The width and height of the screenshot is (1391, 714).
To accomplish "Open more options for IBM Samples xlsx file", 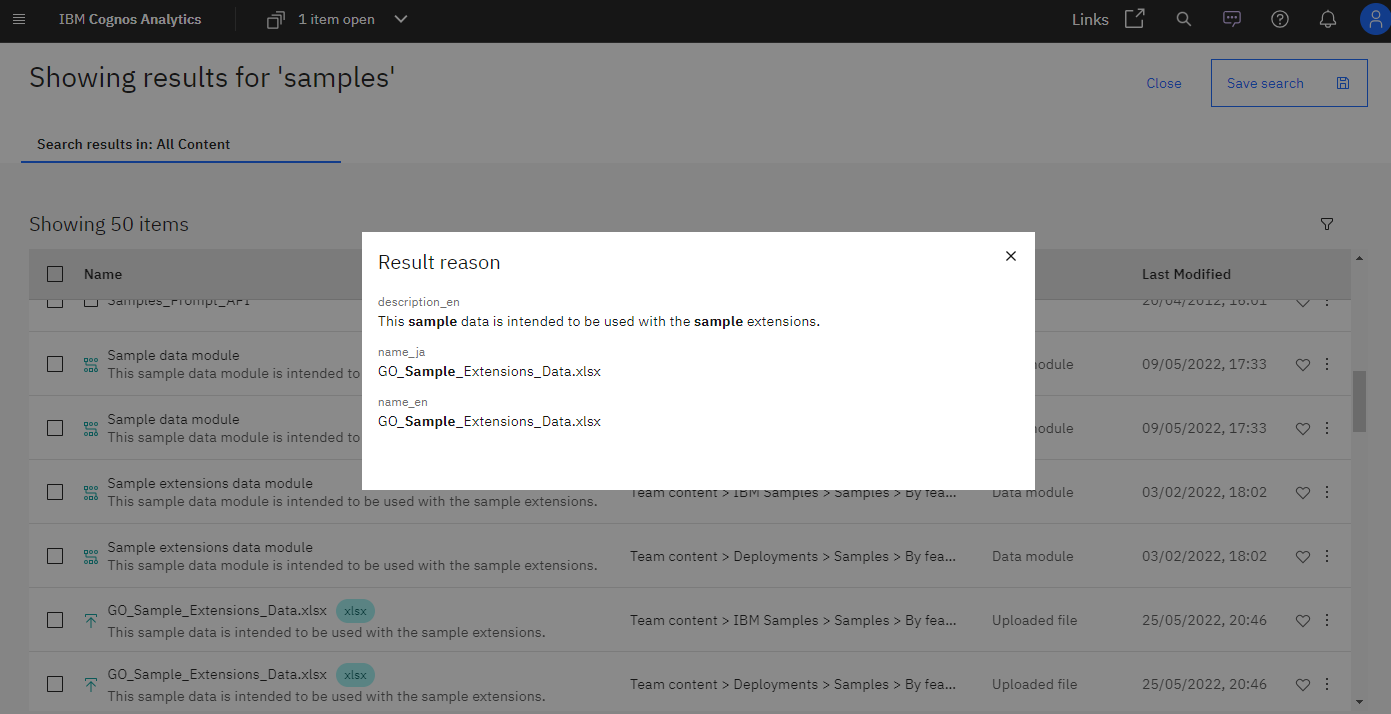I will (x=1327, y=620).
